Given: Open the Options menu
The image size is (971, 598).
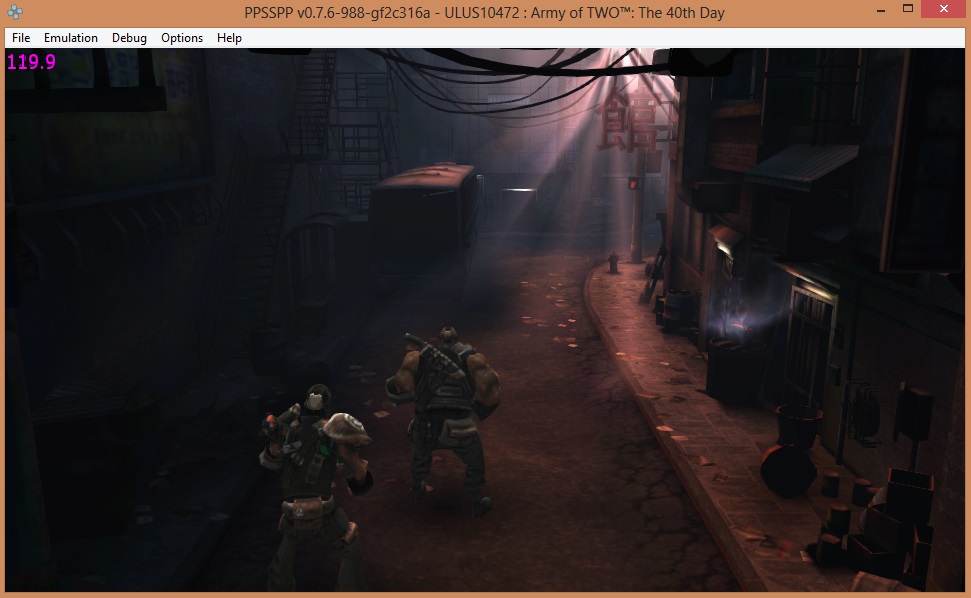Looking at the screenshot, I should click(x=182, y=38).
